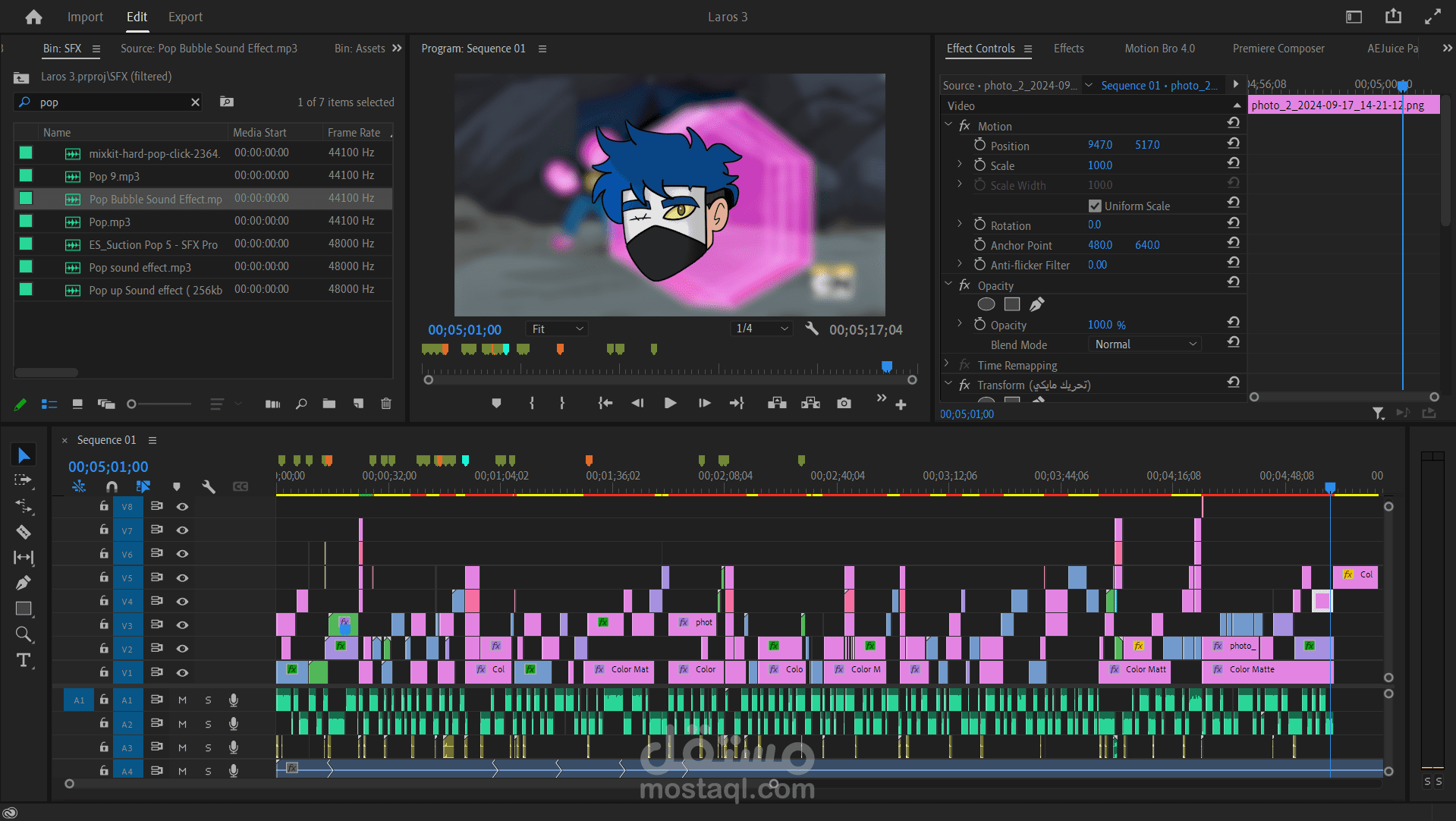This screenshot has height=821, width=1456.
Task: Adjust Project panel thumbnail zoom slider
Action: tap(131, 404)
